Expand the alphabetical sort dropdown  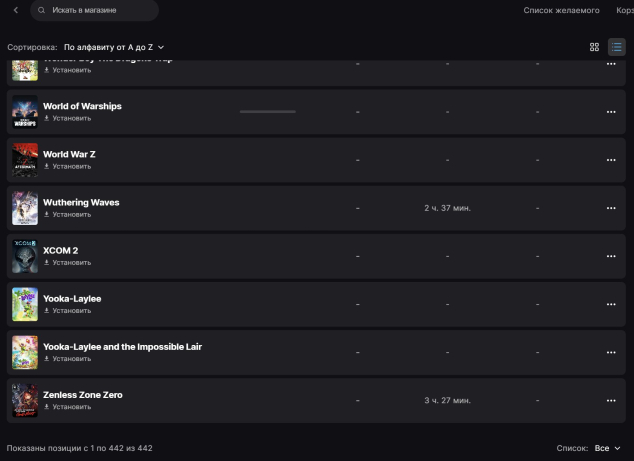click(114, 47)
